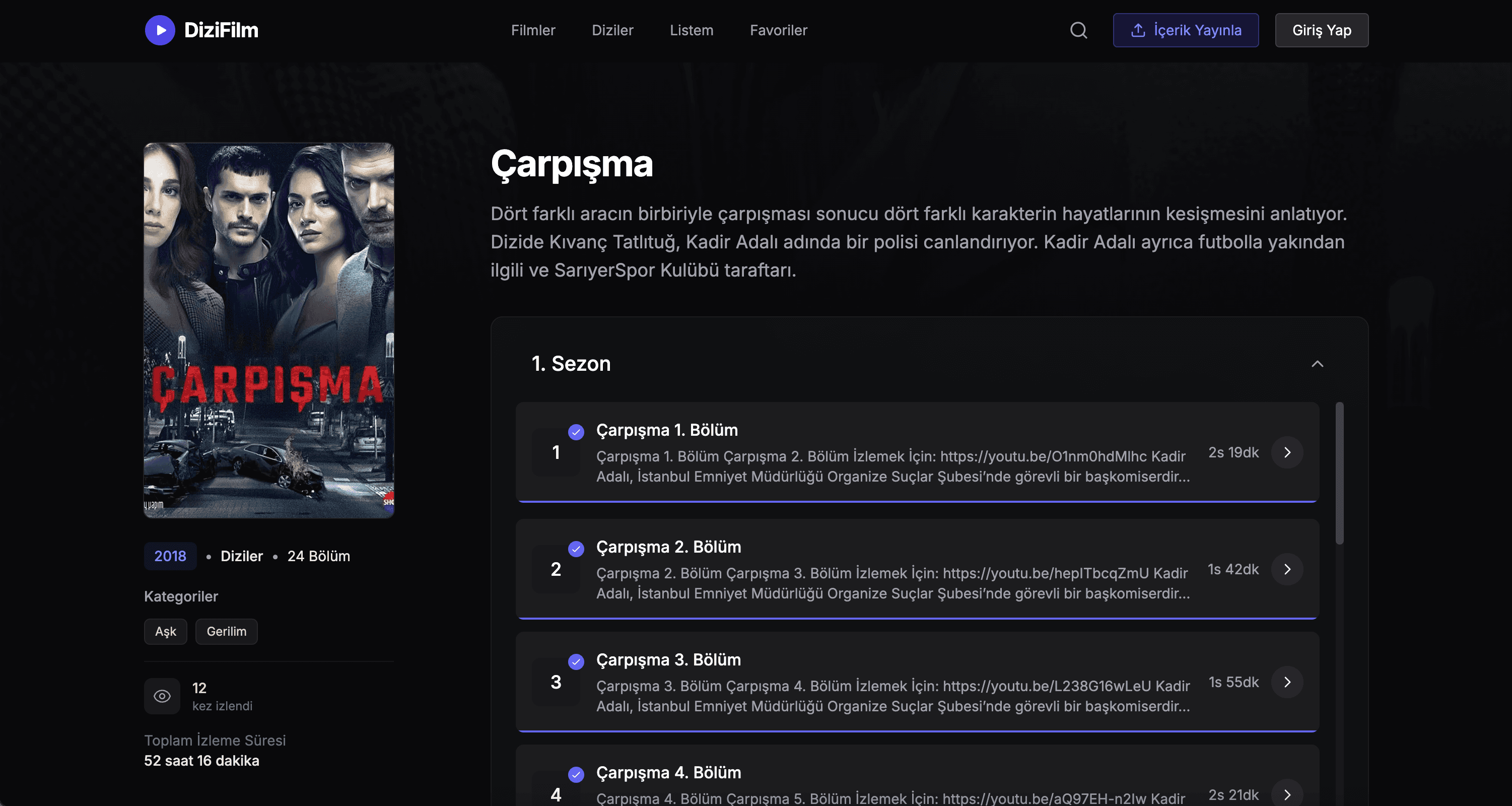Click the eye view-count icon

[x=162, y=696]
